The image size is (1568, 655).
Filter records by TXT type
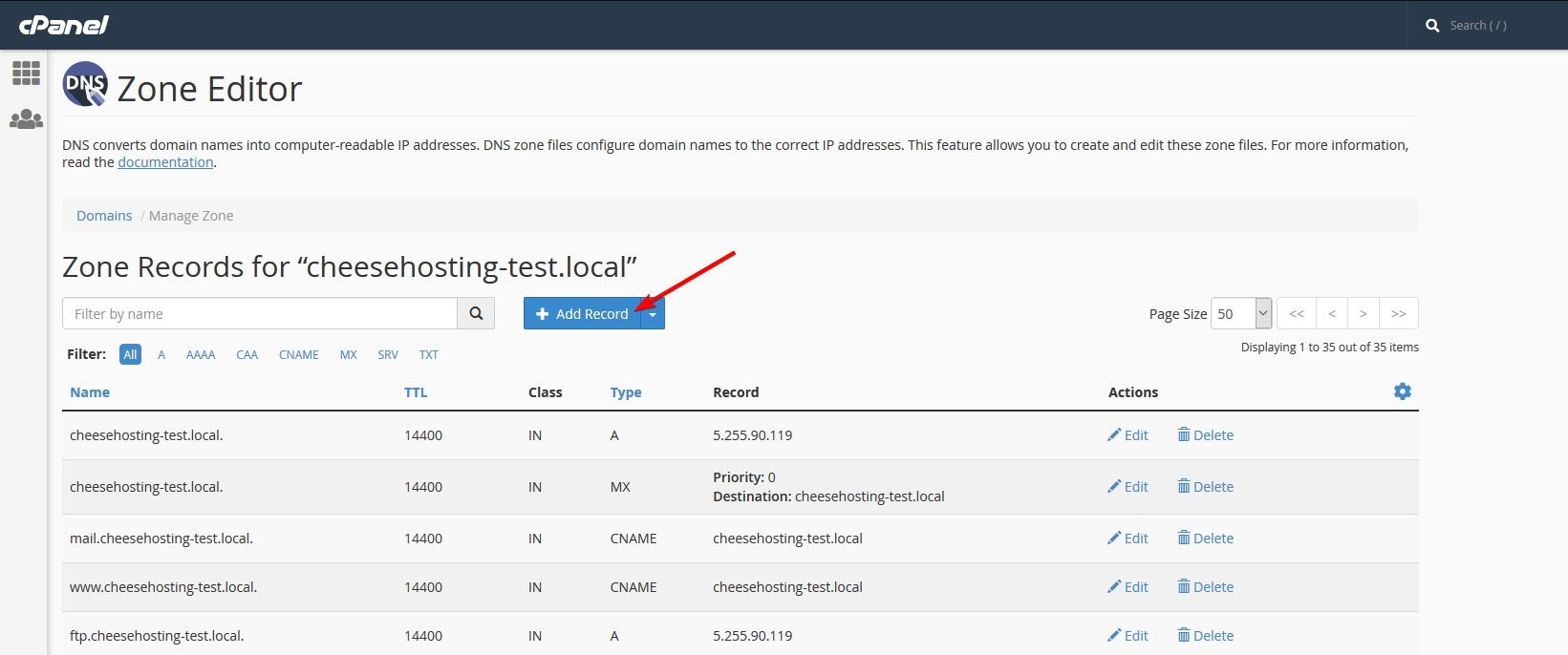tap(428, 354)
